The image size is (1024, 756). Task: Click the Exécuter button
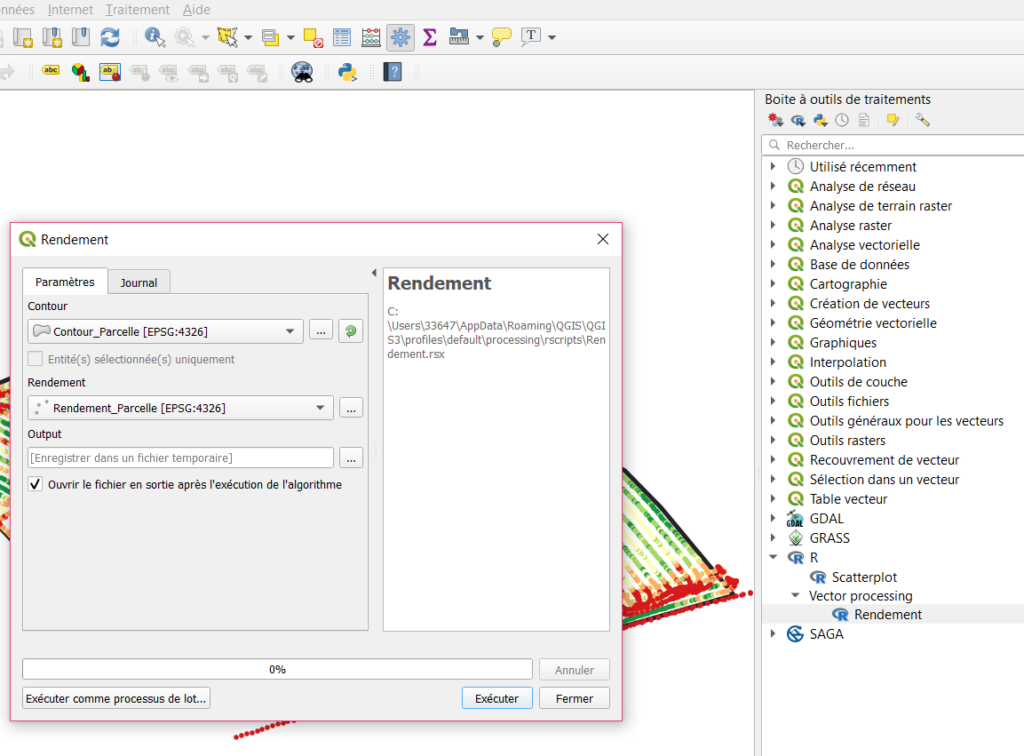pos(497,698)
